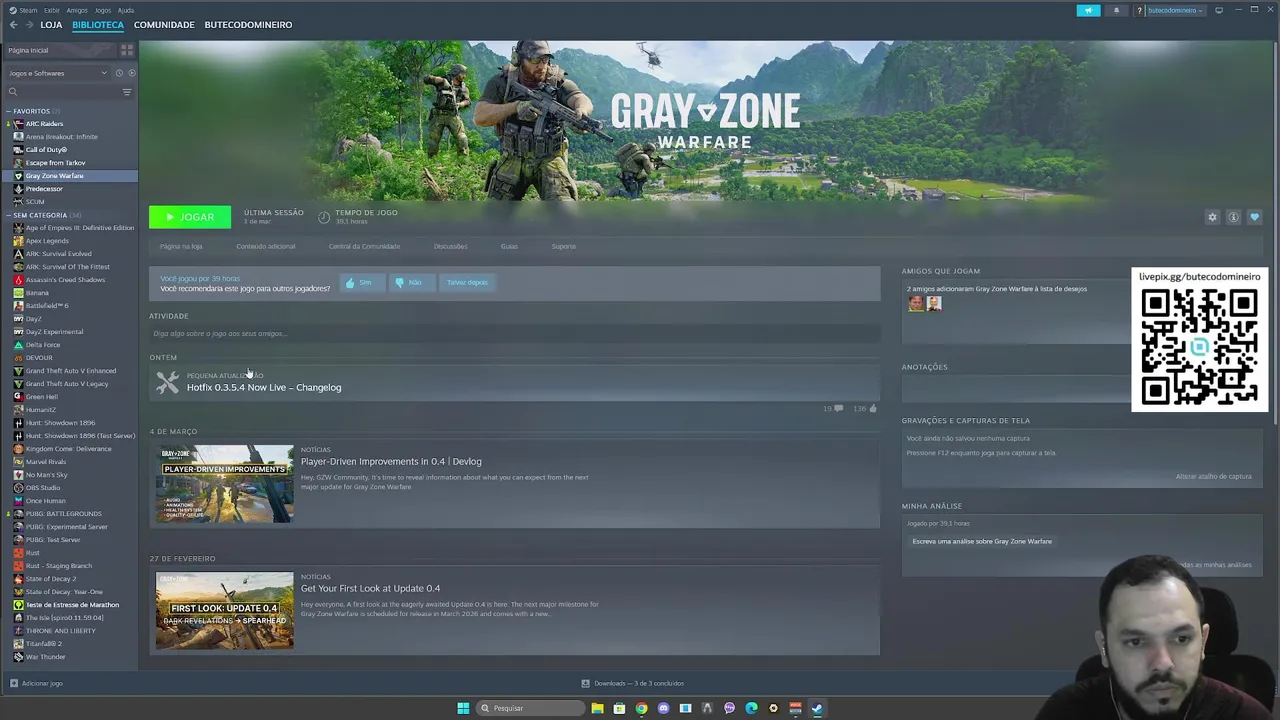
Task: Click the DayZ game icon
Action: point(18,319)
